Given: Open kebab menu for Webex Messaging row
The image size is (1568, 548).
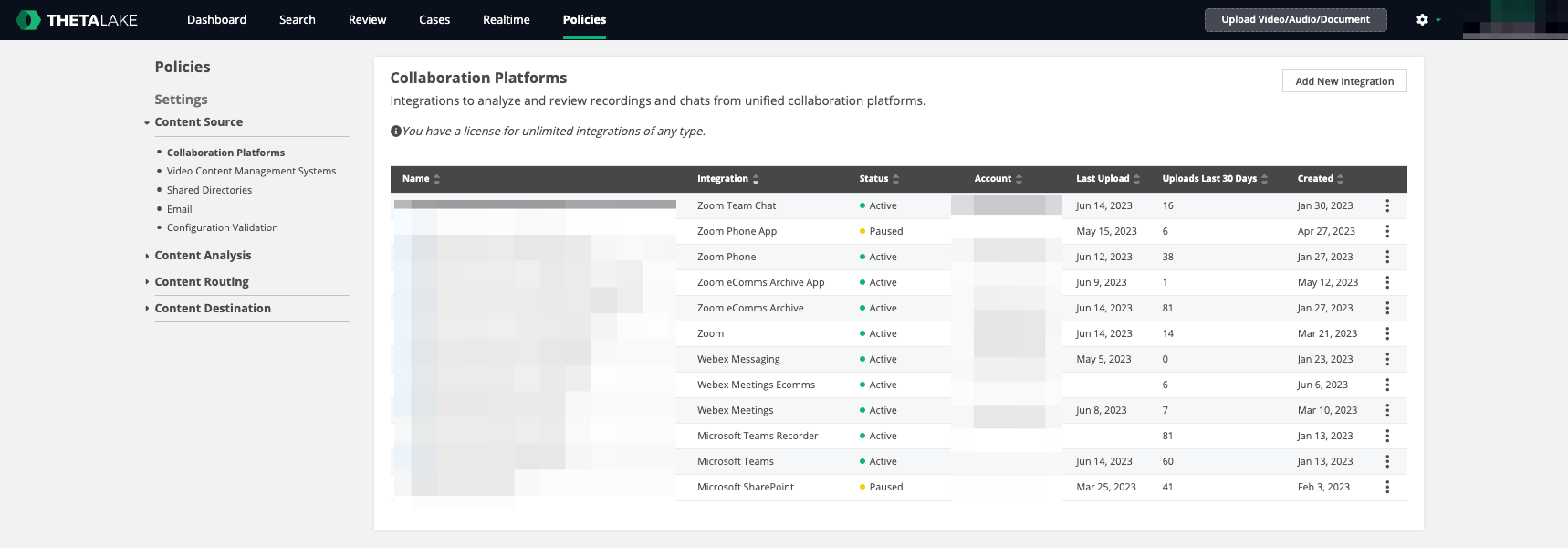Looking at the screenshot, I should point(1387,359).
